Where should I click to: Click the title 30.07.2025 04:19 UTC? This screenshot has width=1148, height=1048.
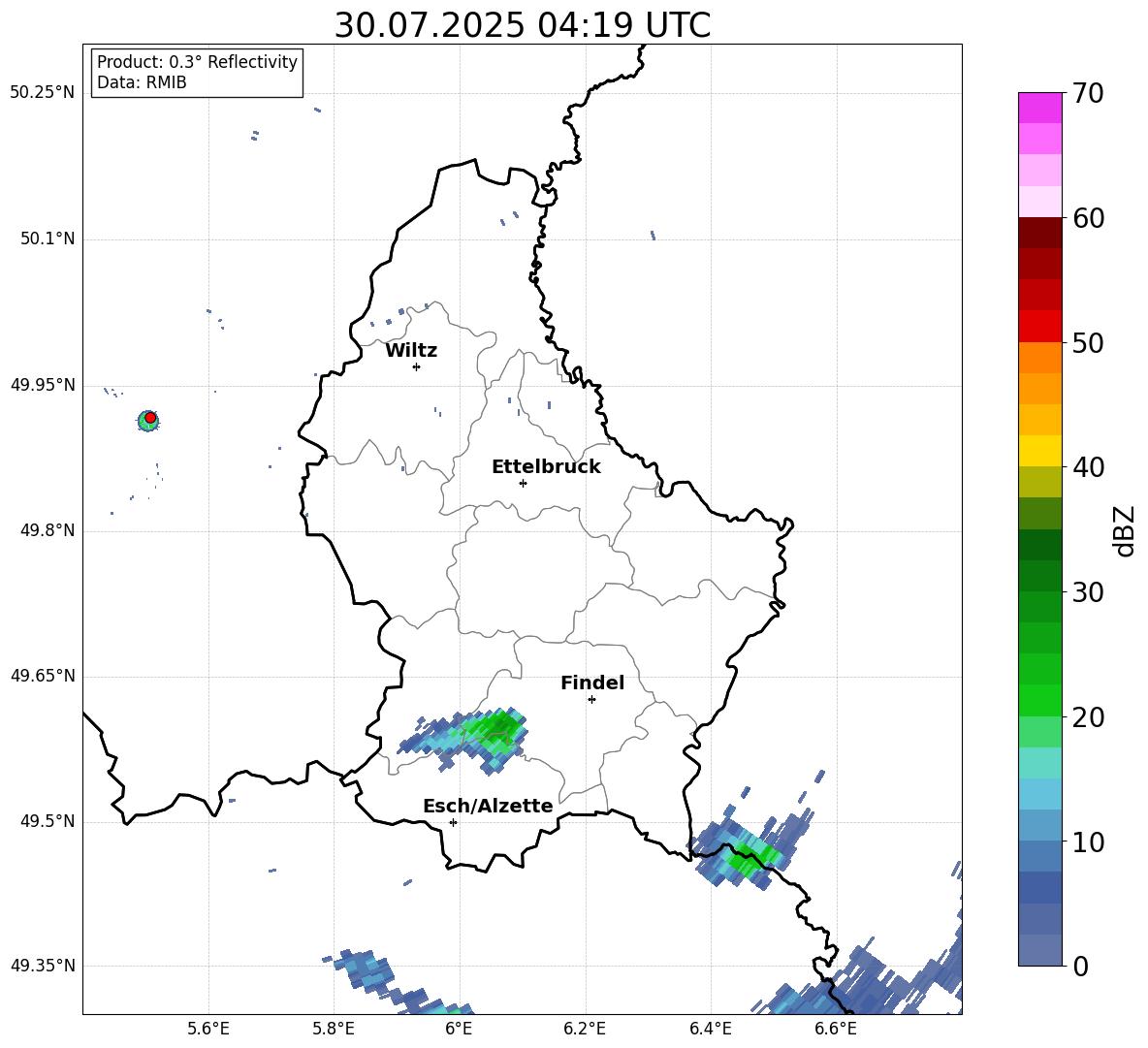[523, 25]
